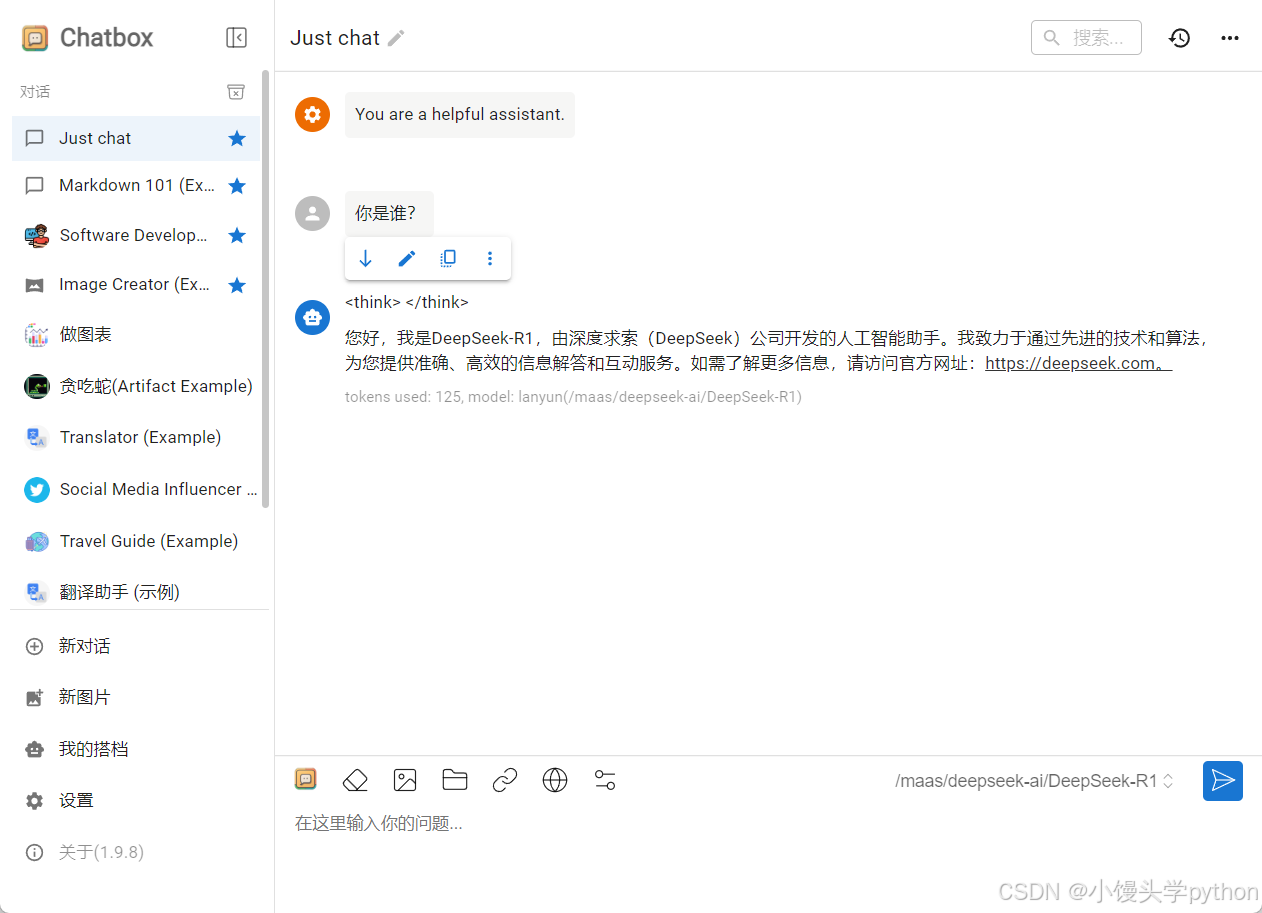Edit the Just chat title pencil icon
This screenshot has width=1262, height=913.
click(397, 38)
